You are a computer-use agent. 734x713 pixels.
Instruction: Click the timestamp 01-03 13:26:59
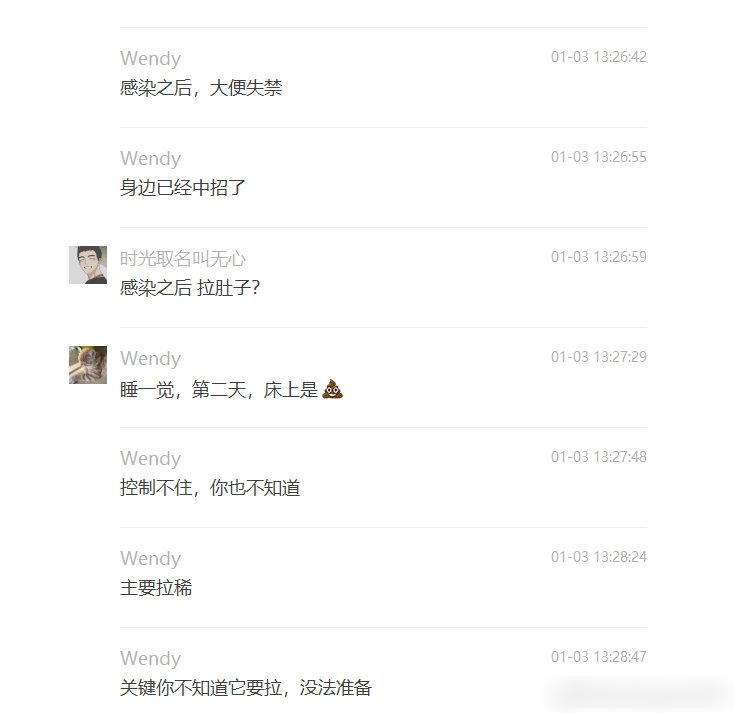click(599, 257)
